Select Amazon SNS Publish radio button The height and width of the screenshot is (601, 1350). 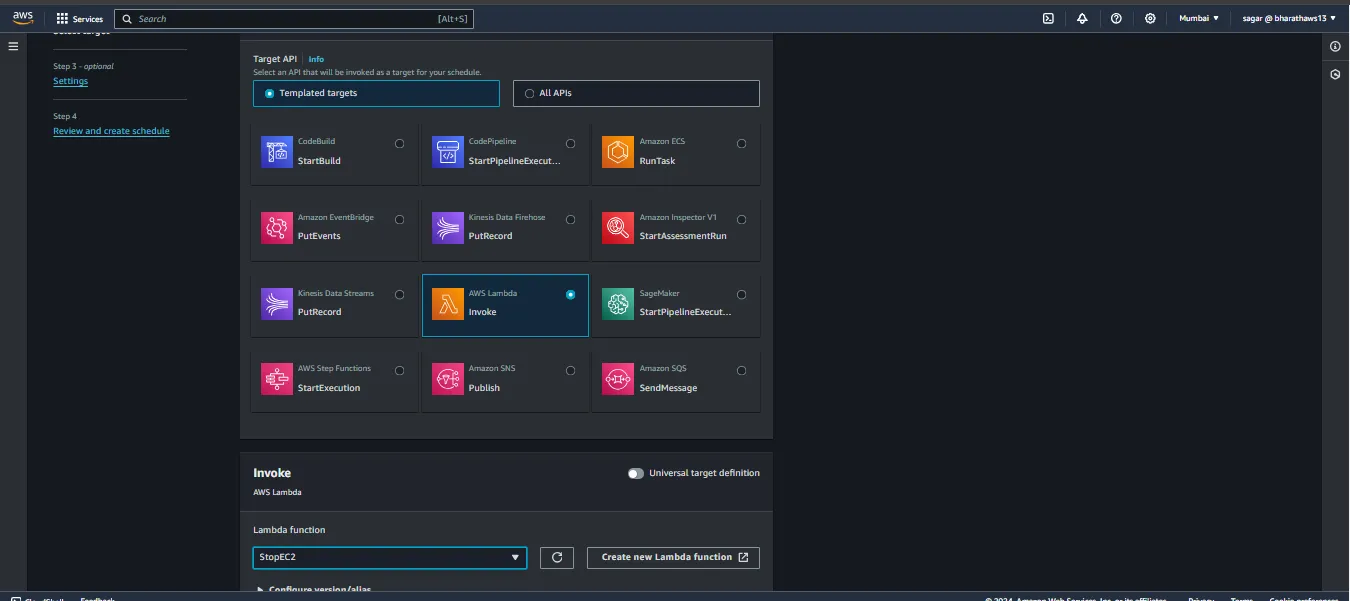point(571,370)
